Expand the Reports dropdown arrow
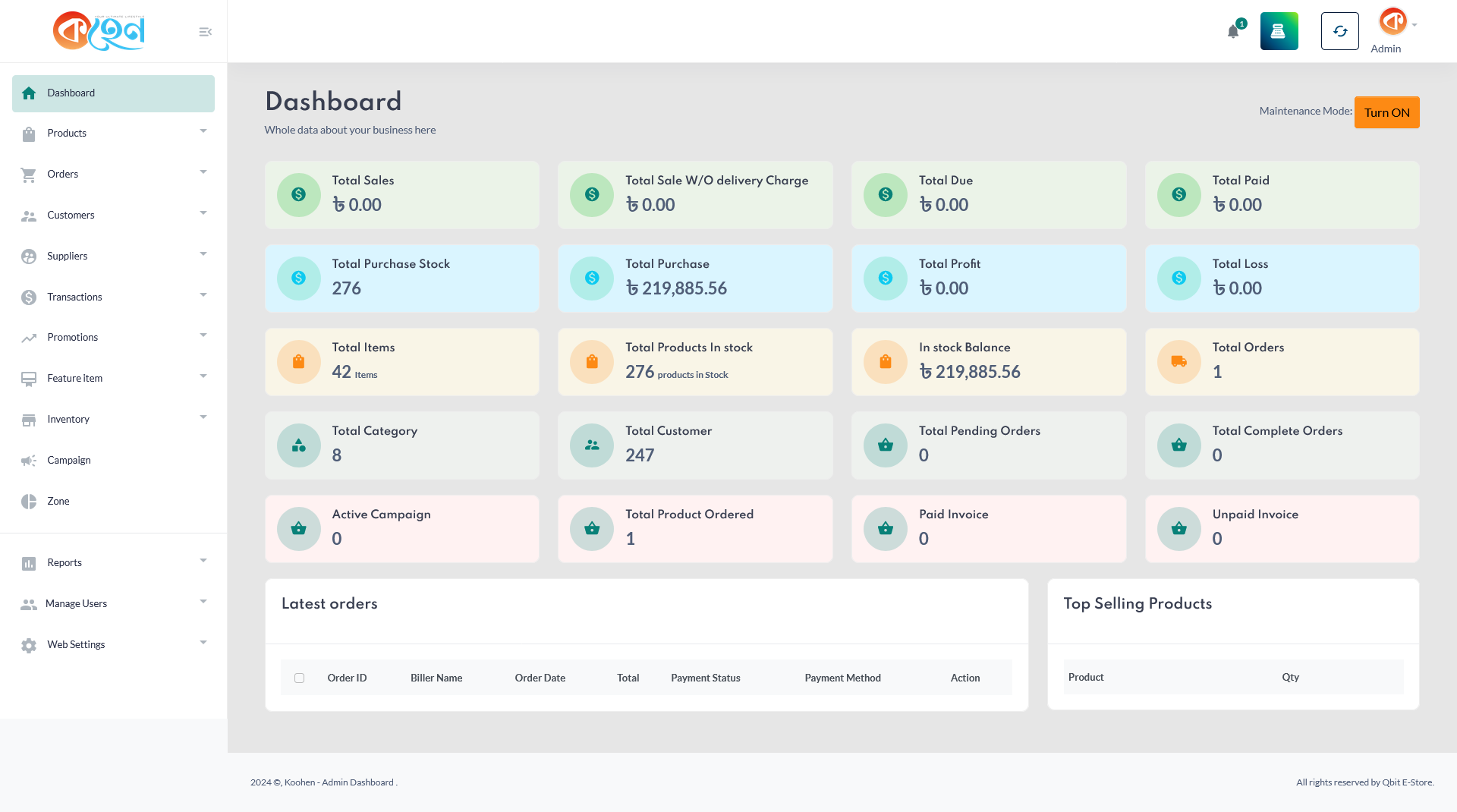1457x812 pixels. tap(203, 562)
